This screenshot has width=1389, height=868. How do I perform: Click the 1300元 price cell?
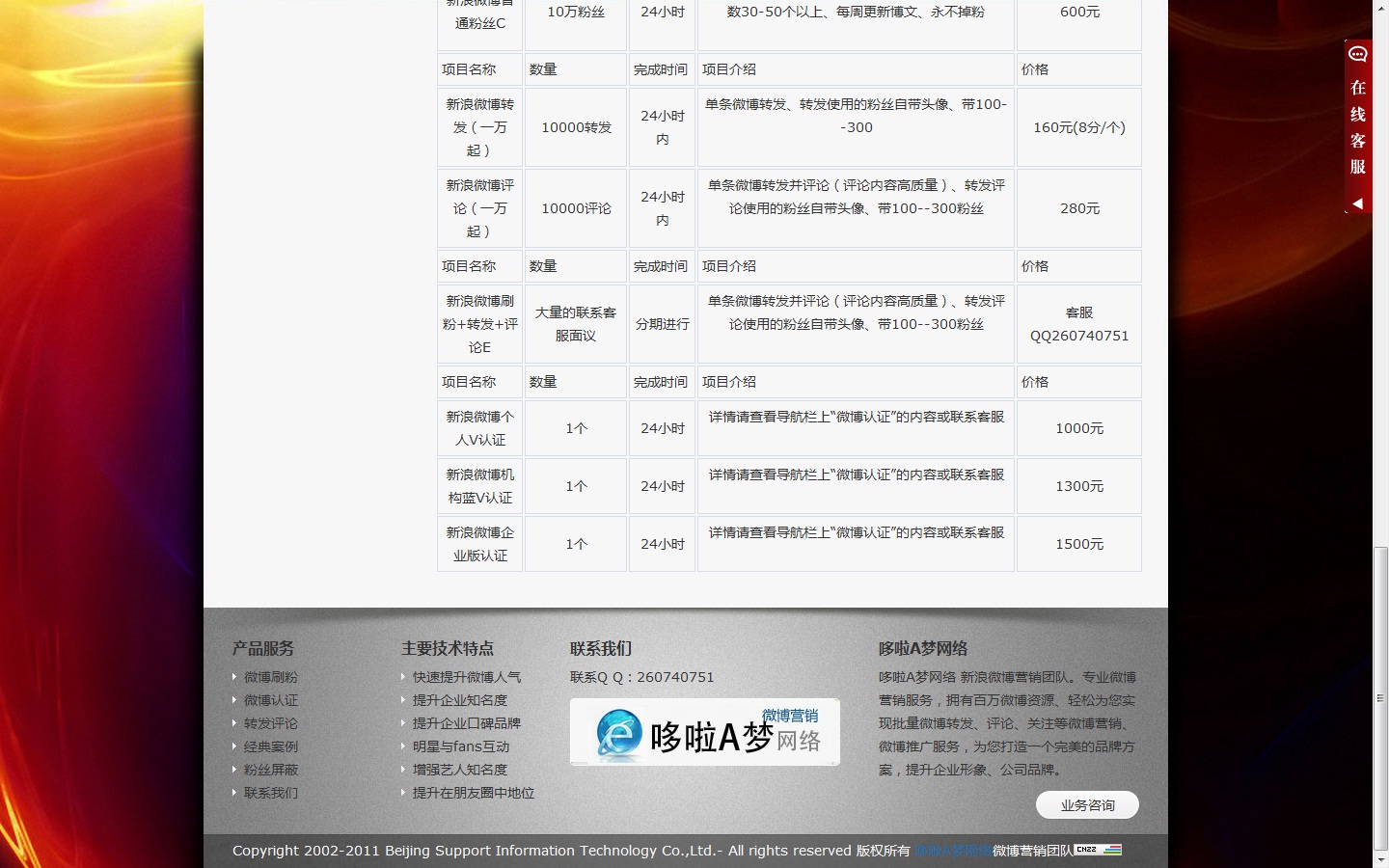pyautogui.click(x=1079, y=486)
